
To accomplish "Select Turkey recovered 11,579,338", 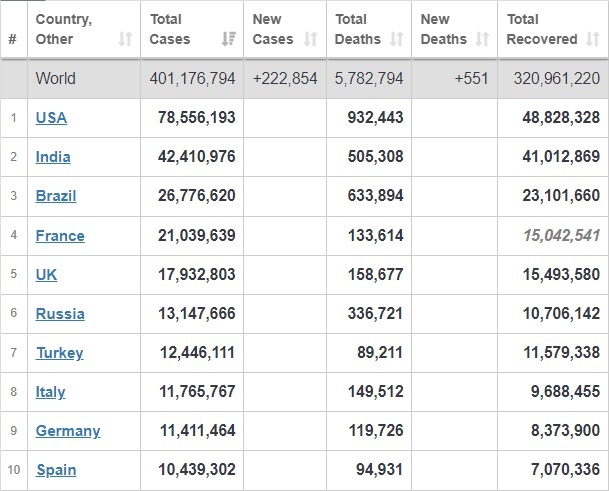I will 562,352.
